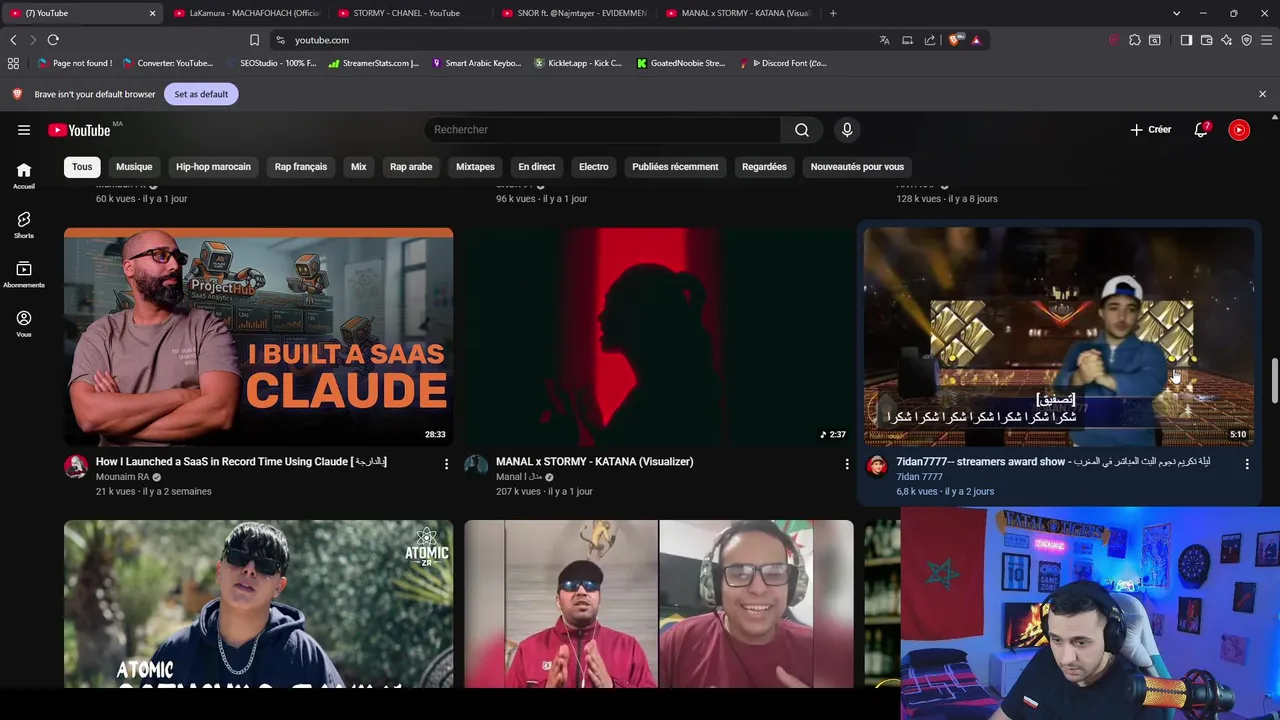Select the Hip-hop marocain chip

pyautogui.click(x=213, y=167)
